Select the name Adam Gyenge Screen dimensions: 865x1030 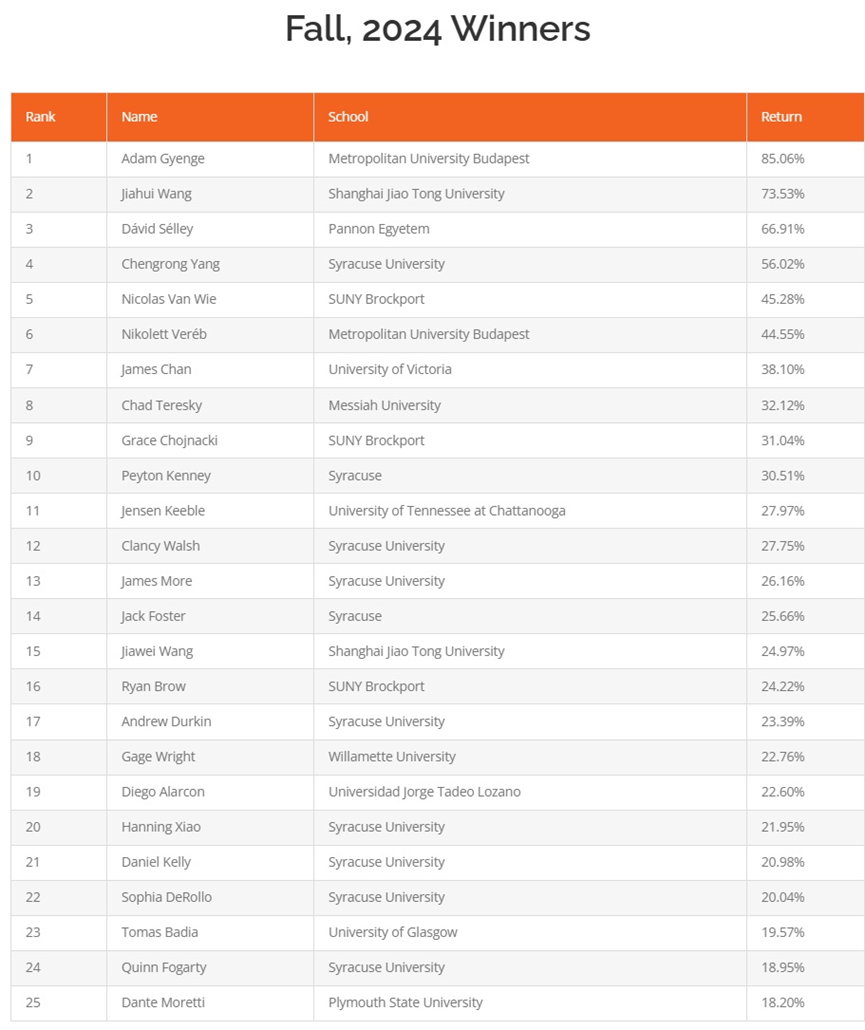coord(163,159)
